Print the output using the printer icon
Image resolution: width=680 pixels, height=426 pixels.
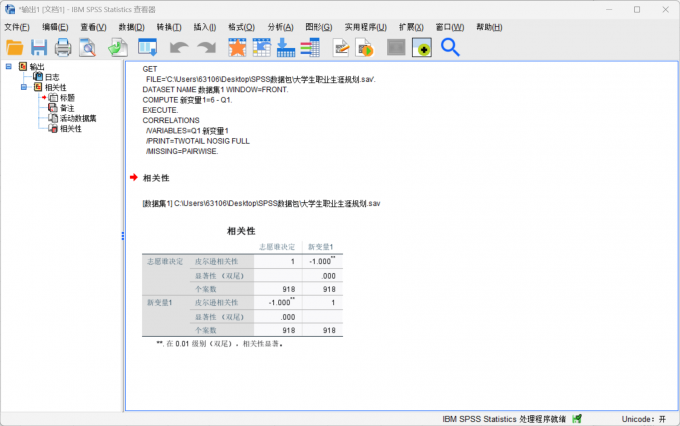(x=63, y=47)
